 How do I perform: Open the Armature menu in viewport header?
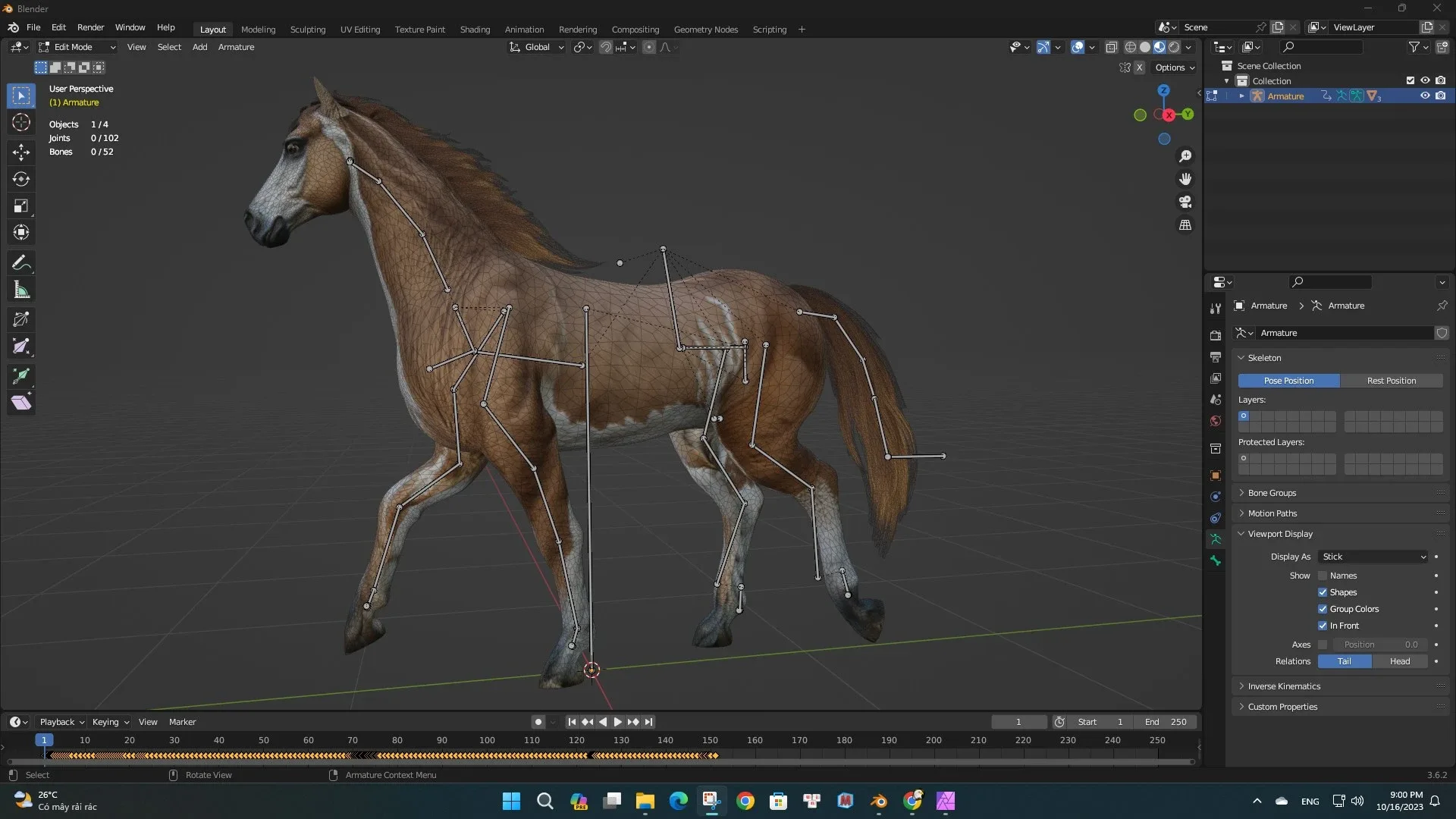(x=236, y=47)
